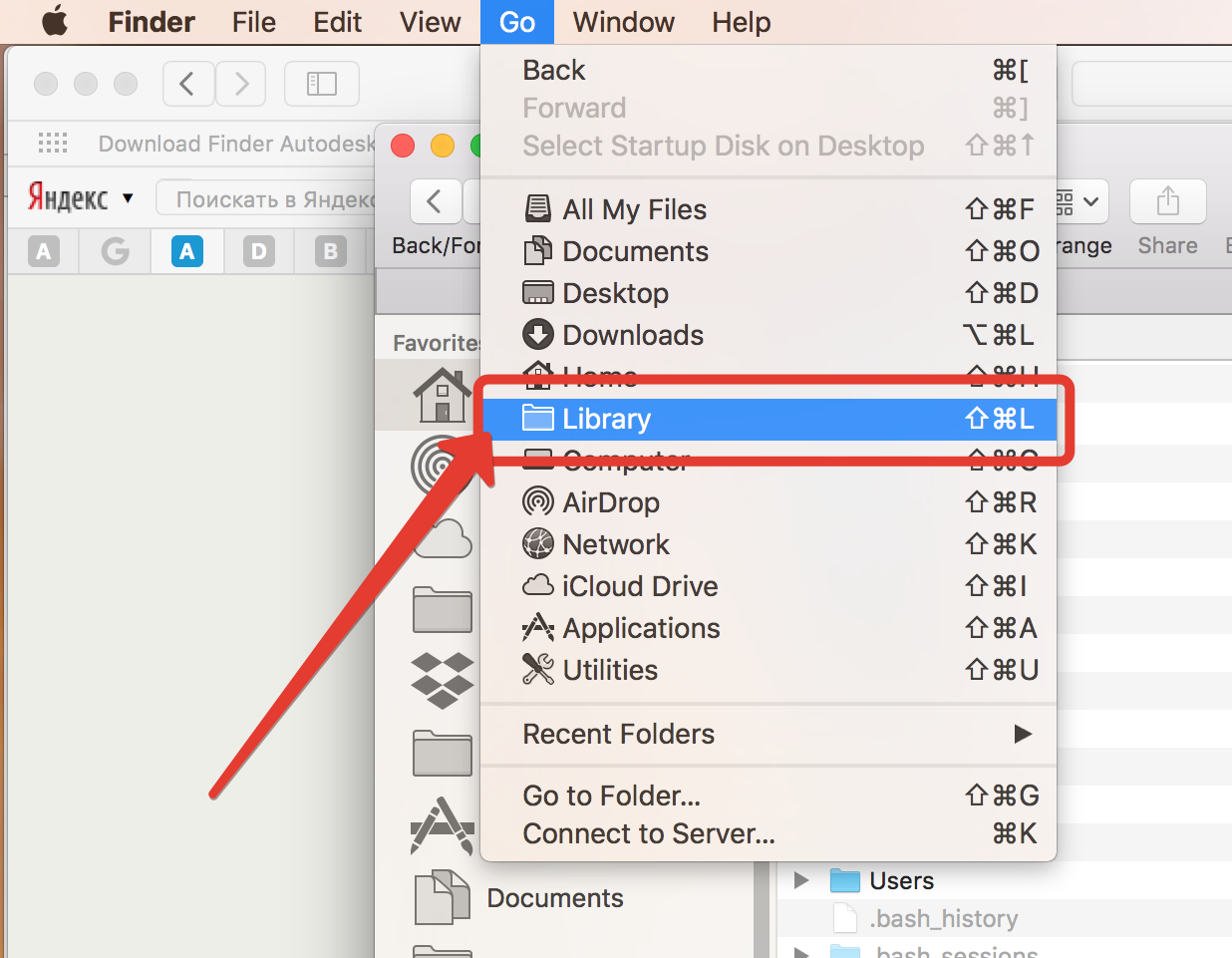Choose Back from the Go menu
The image size is (1232, 958).
[769, 70]
